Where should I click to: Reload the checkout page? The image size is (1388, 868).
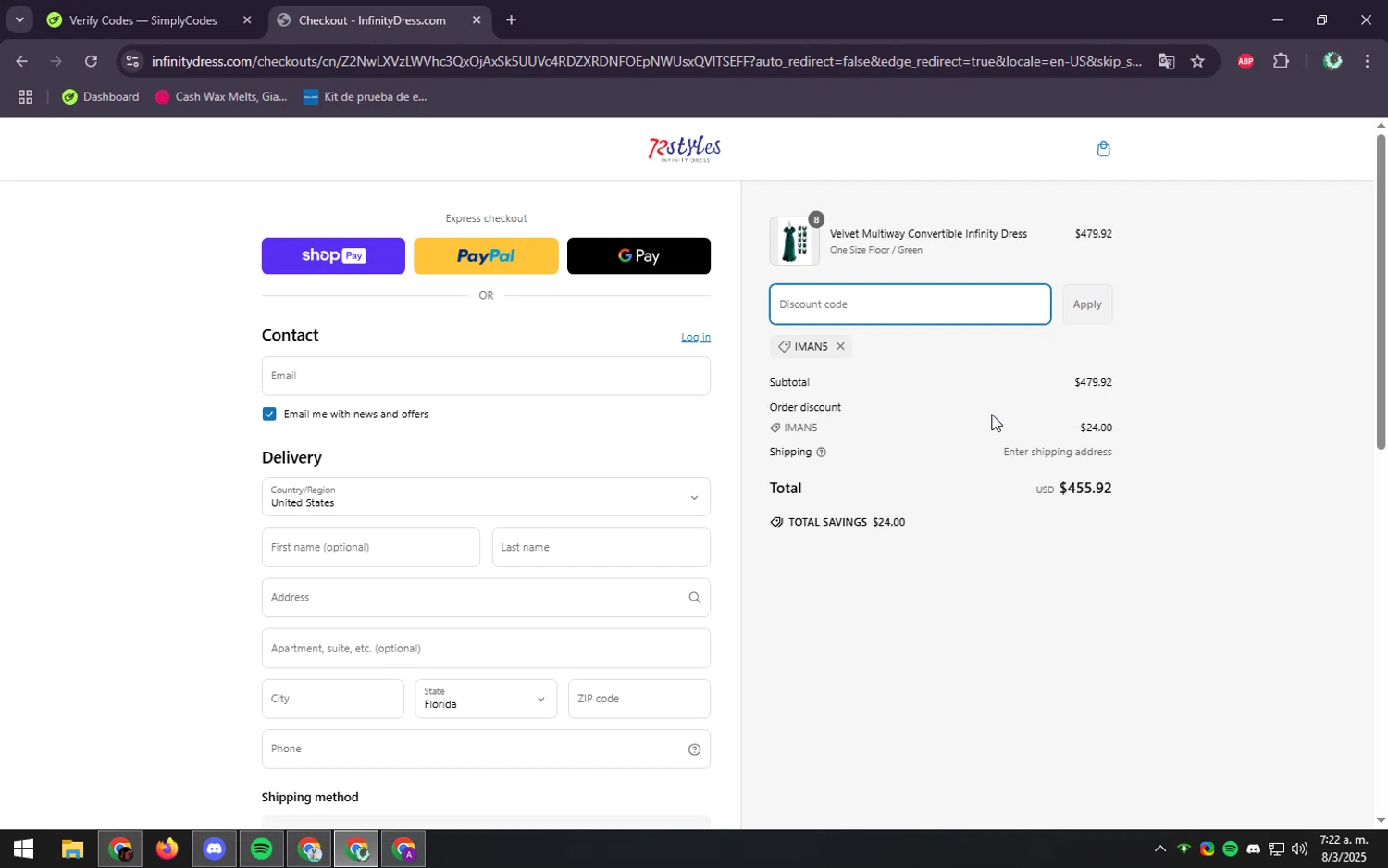click(x=91, y=61)
